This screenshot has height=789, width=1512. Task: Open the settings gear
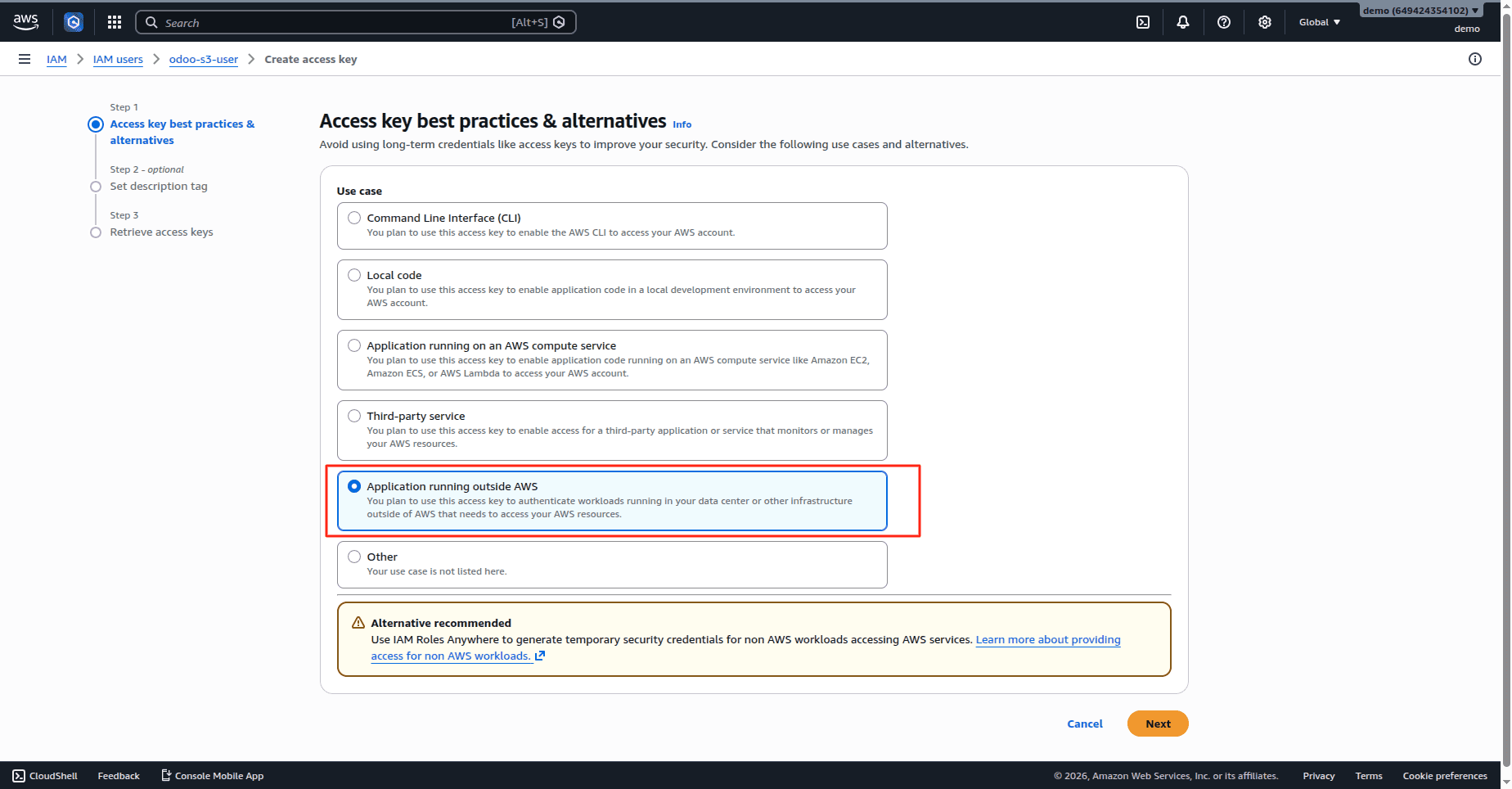point(1265,22)
